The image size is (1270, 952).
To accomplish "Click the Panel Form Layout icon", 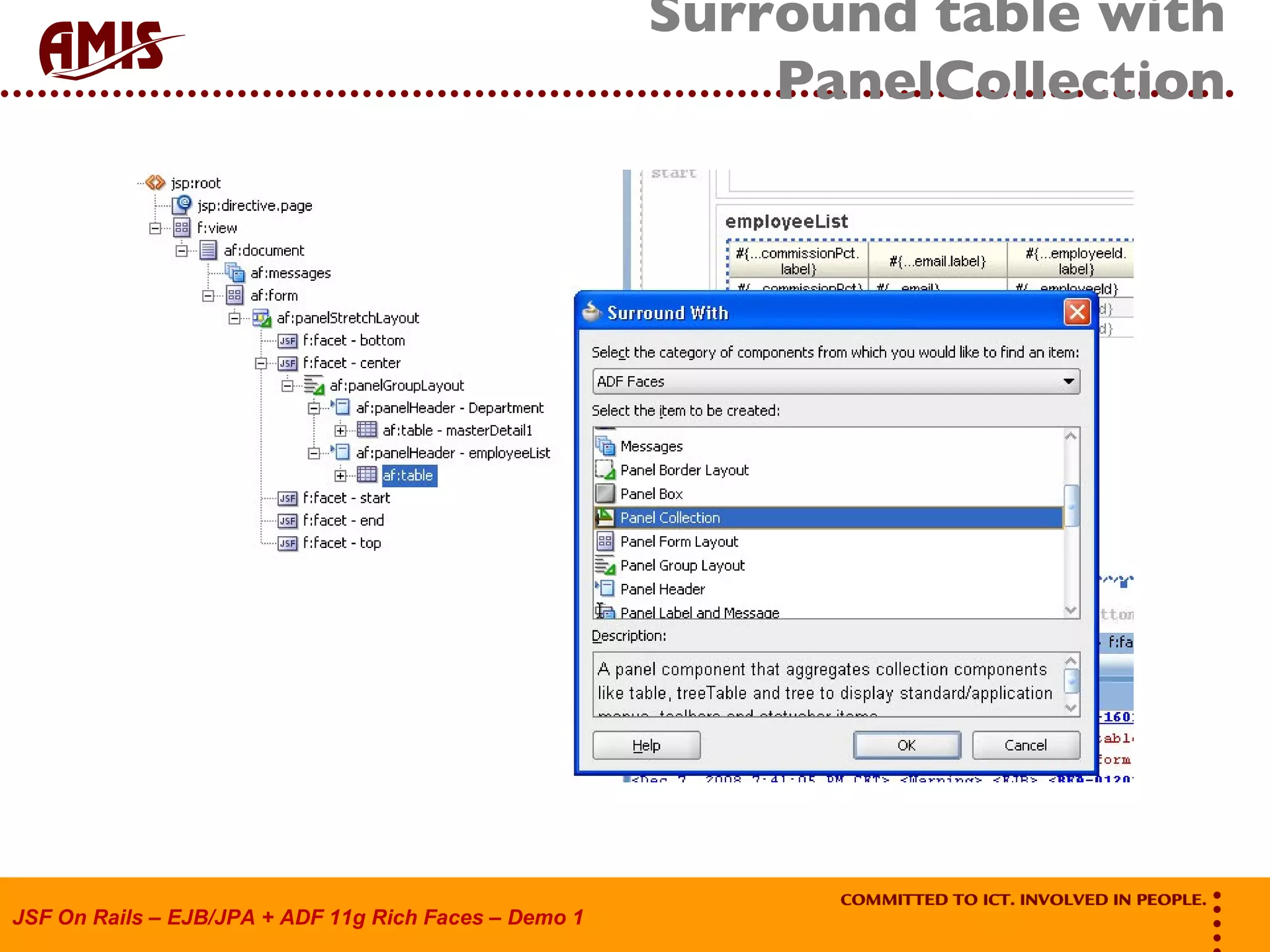I will 605,542.
